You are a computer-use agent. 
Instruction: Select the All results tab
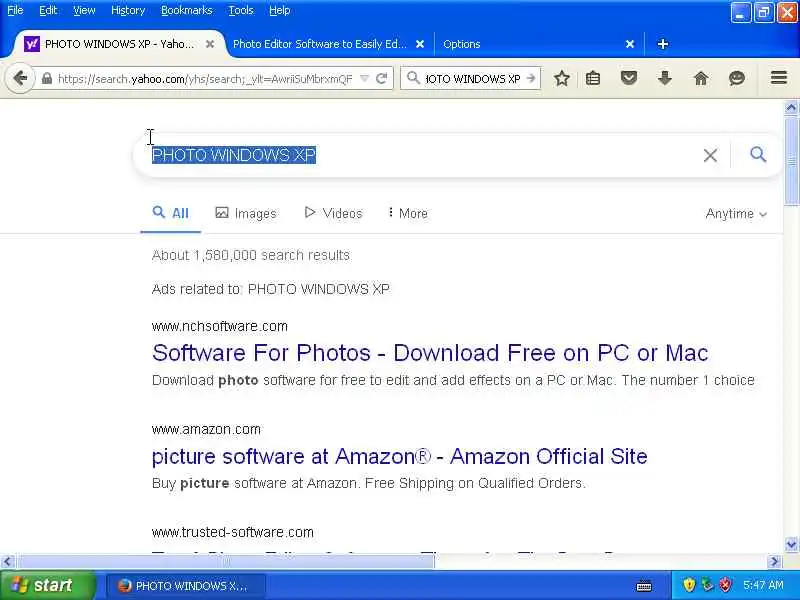click(171, 213)
